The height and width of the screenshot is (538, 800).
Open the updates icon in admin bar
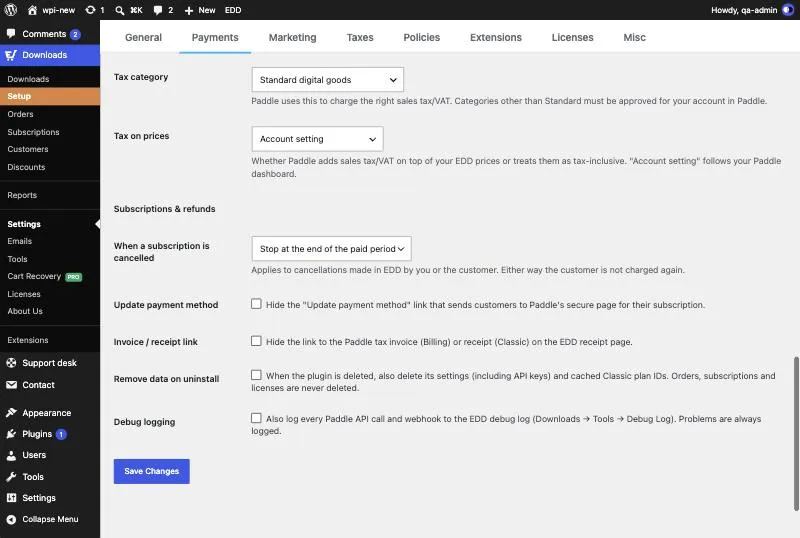90,10
